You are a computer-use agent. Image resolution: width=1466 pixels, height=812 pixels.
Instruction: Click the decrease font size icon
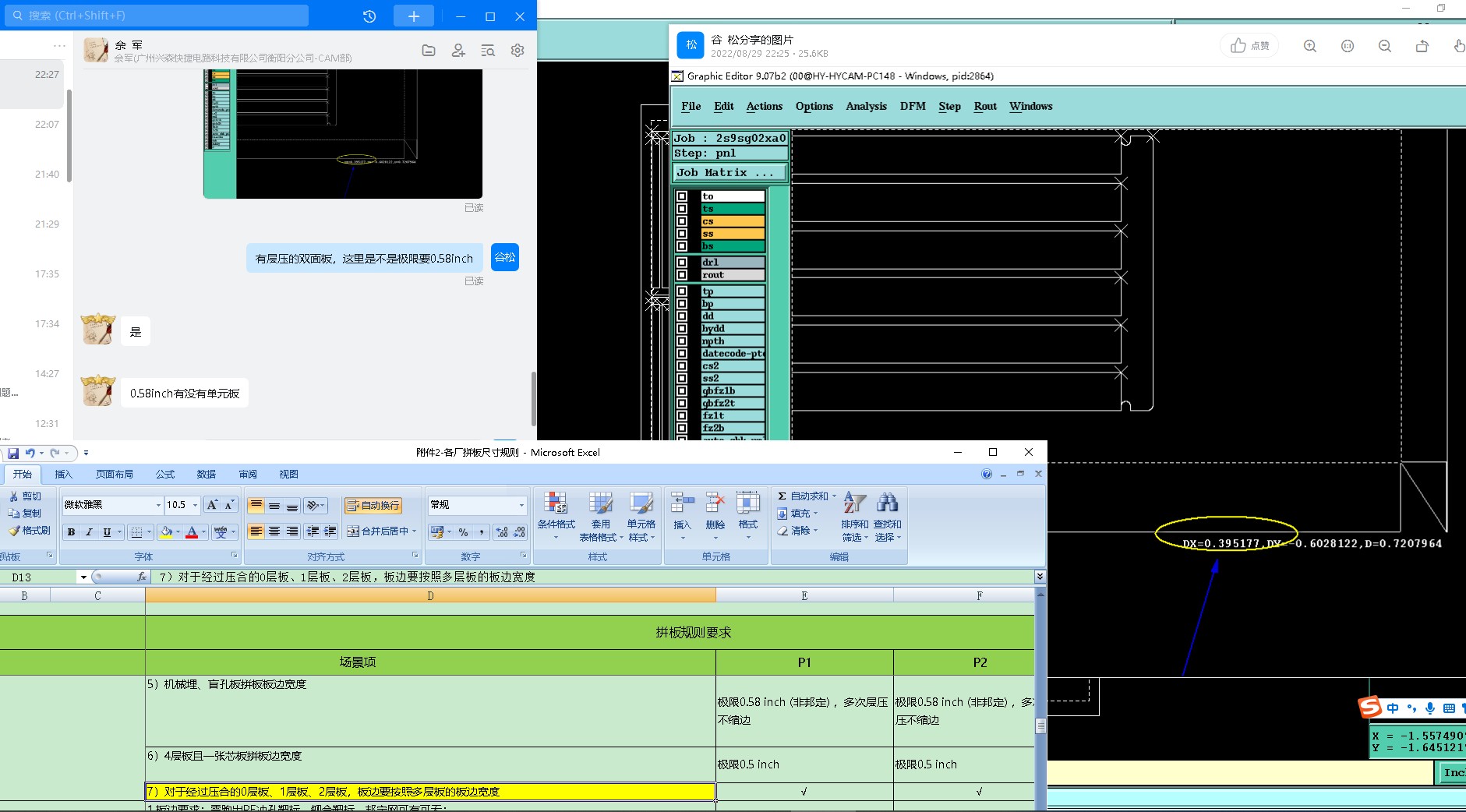point(229,505)
